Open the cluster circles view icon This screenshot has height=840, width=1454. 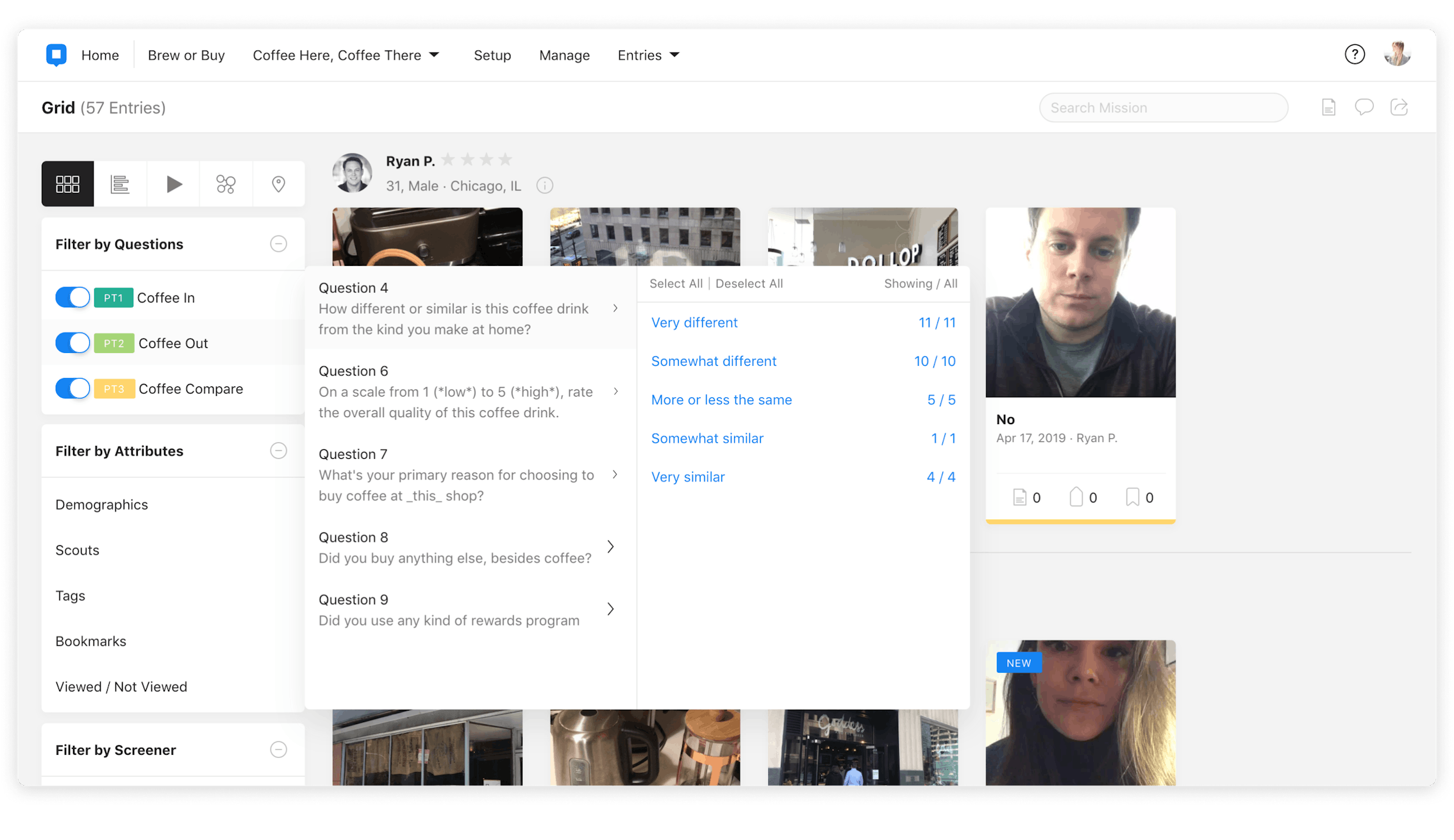[x=226, y=184]
